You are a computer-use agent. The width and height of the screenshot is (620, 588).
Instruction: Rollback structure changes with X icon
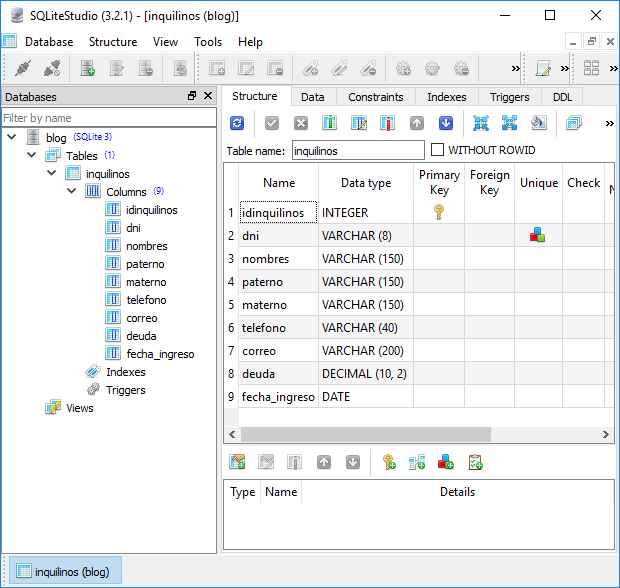tap(301, 123)
